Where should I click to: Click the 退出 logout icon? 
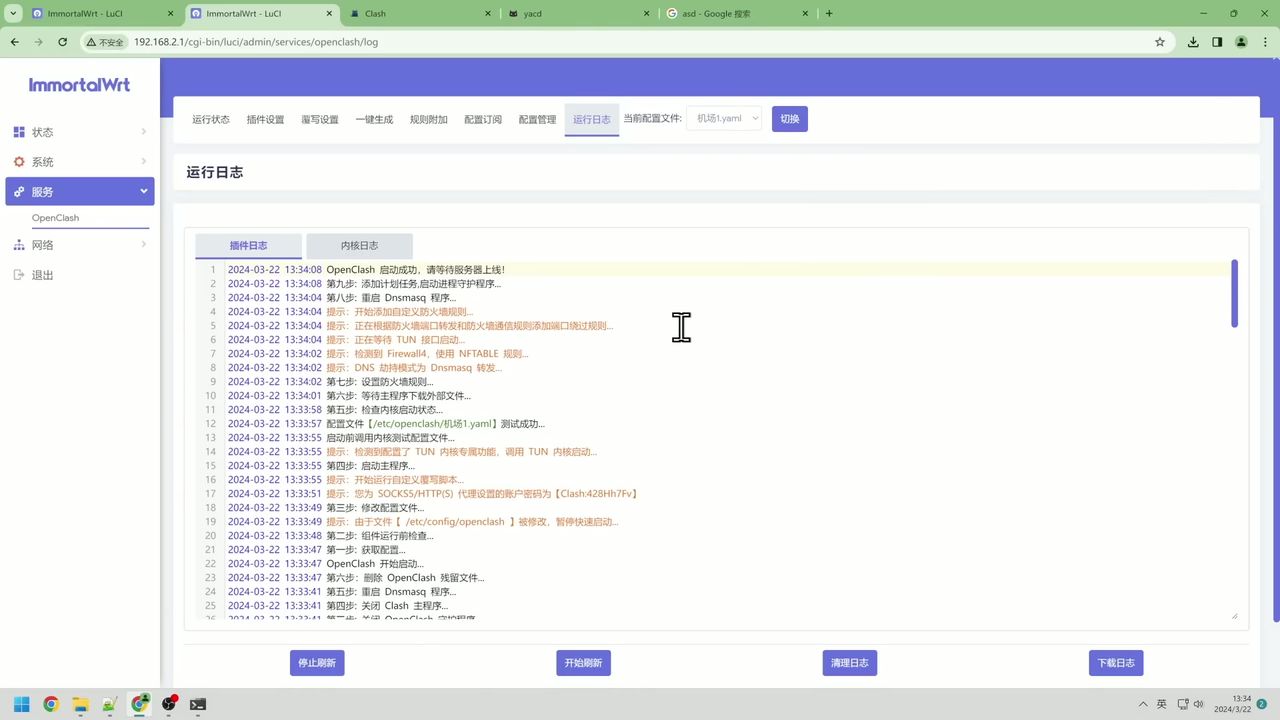coord(18,275)
